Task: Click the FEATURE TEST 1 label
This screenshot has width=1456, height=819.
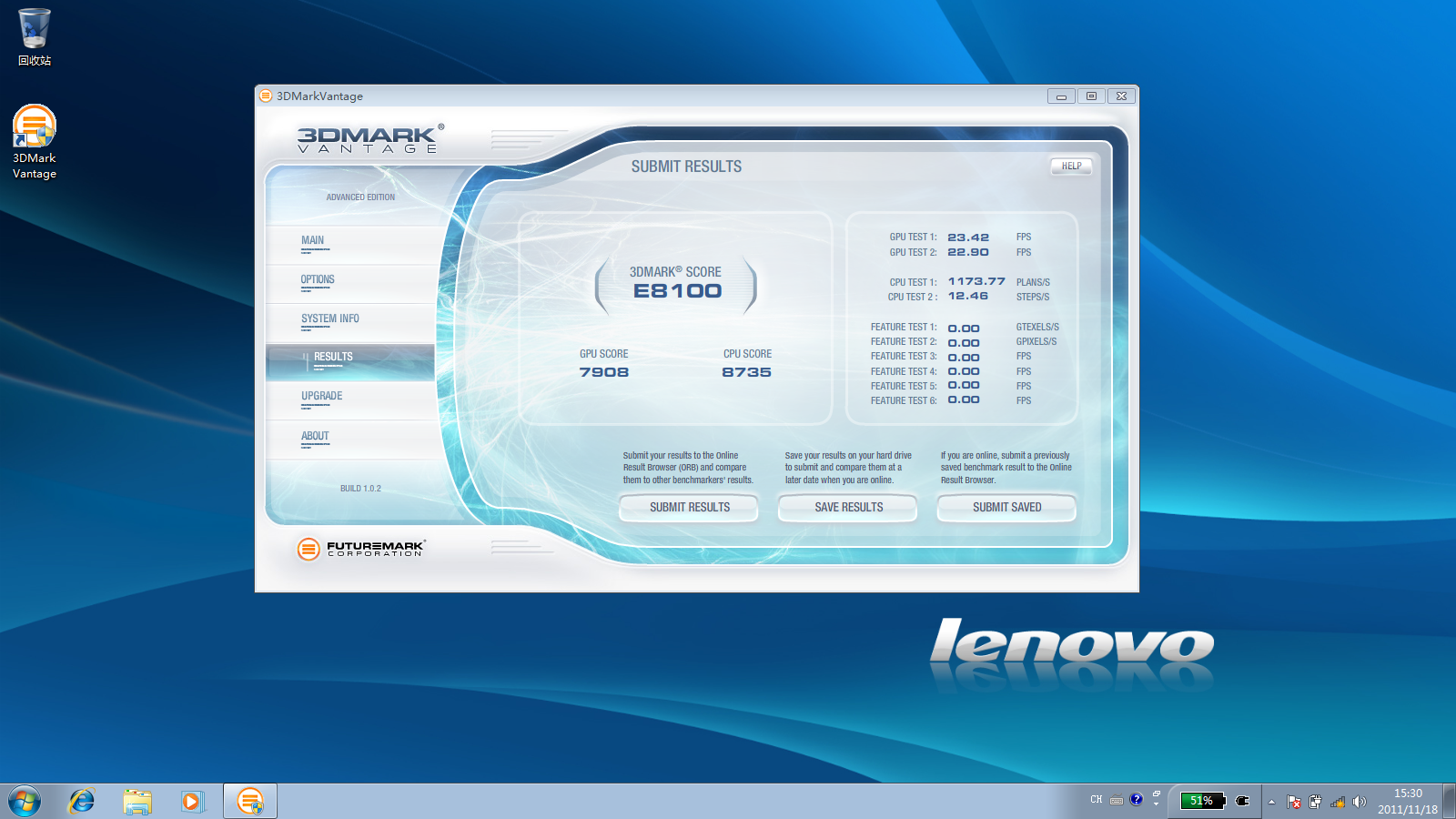Action: point(904,327)
